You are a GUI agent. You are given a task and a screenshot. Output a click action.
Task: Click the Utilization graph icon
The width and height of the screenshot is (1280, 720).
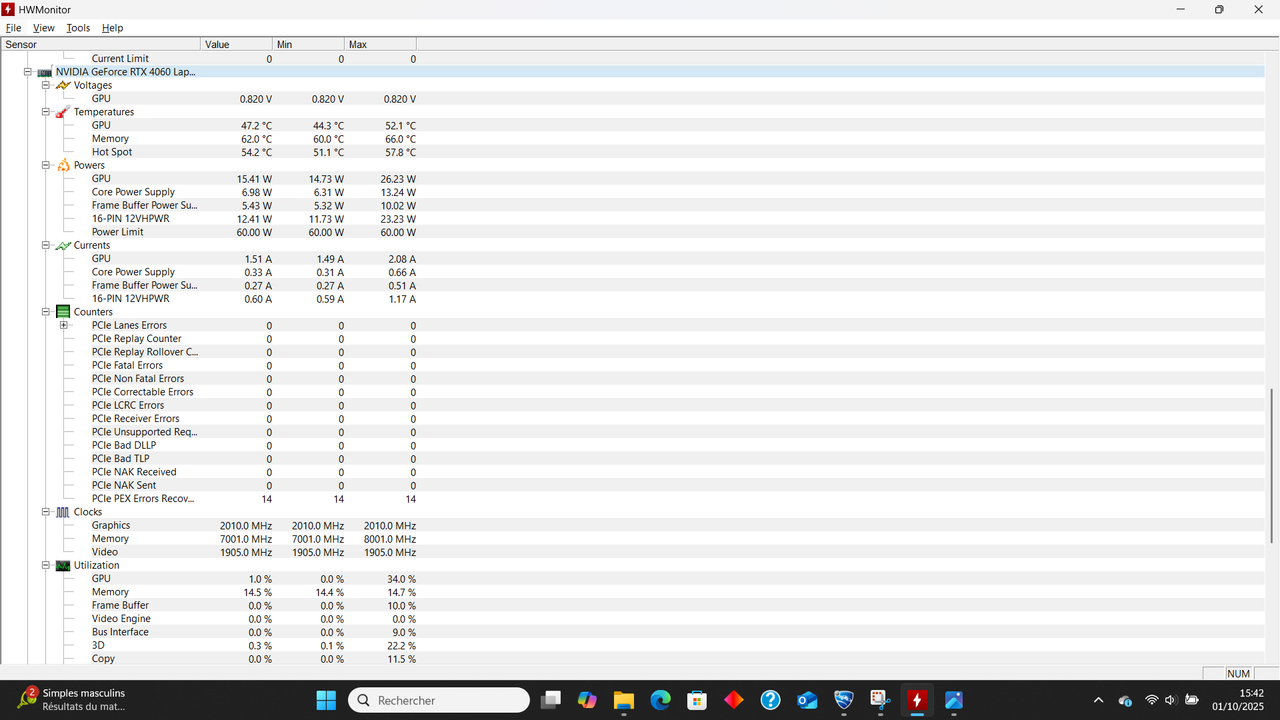coord(63,565)
